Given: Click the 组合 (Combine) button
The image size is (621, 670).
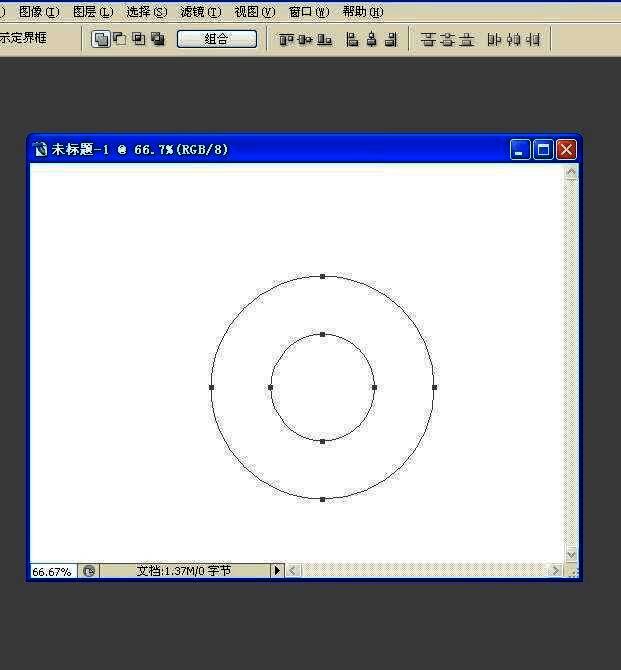Looking at the screenshot, I should 217,39.
